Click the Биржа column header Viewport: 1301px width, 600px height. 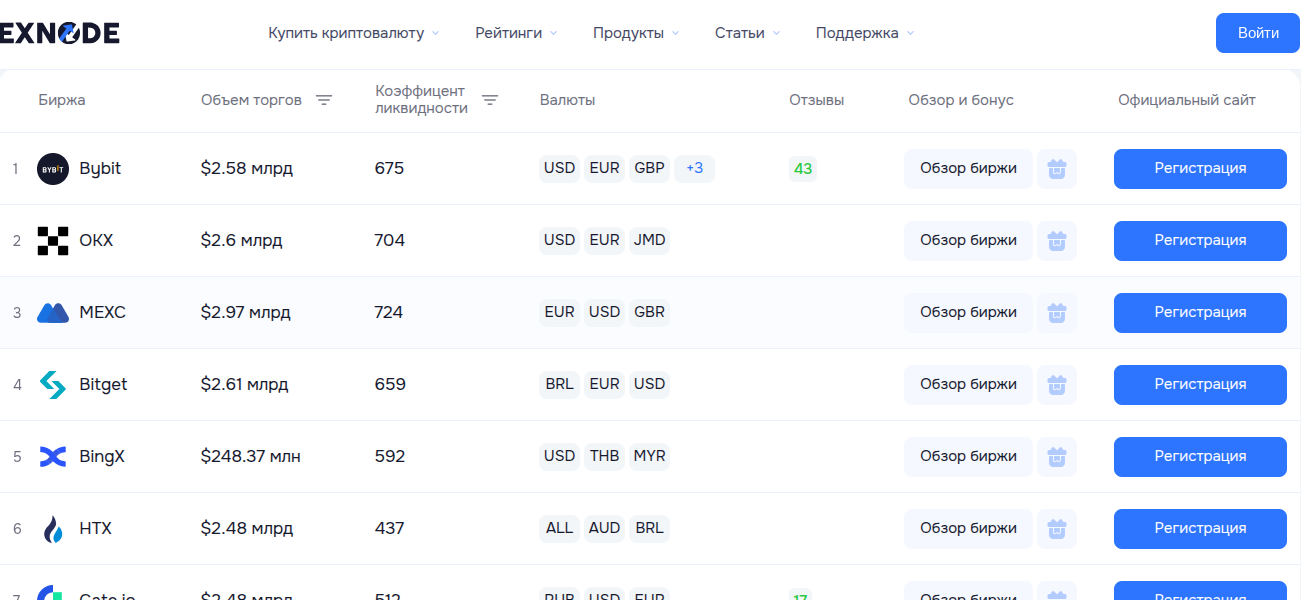62,100
